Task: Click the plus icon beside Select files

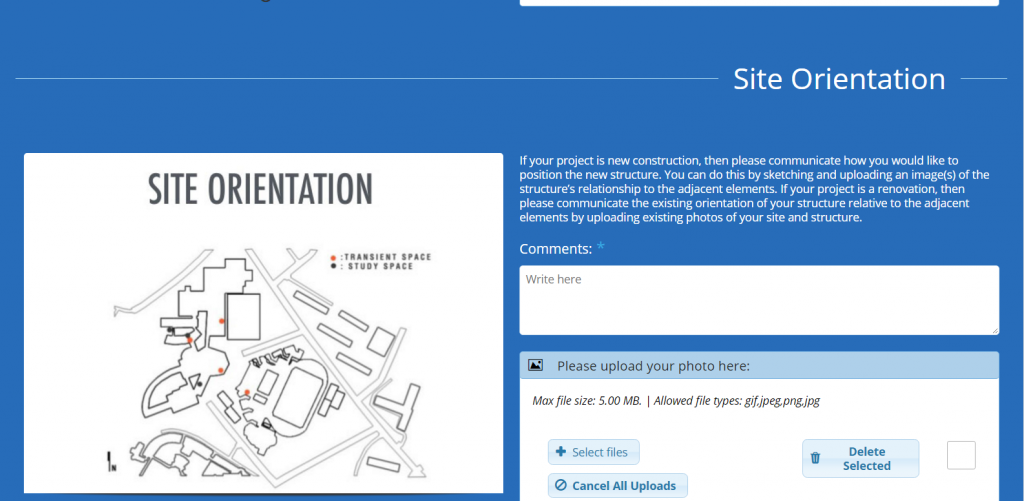Action: coord(561,452)
